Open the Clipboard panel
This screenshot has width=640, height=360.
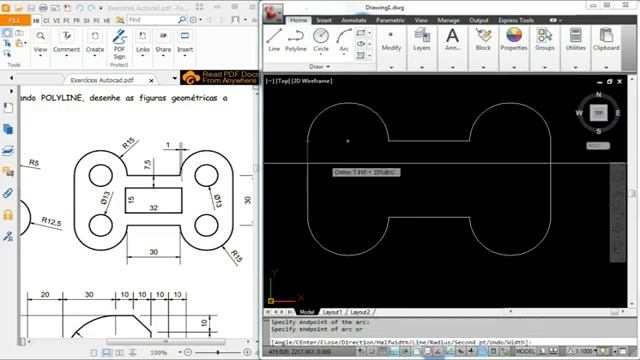click(606, 40)
